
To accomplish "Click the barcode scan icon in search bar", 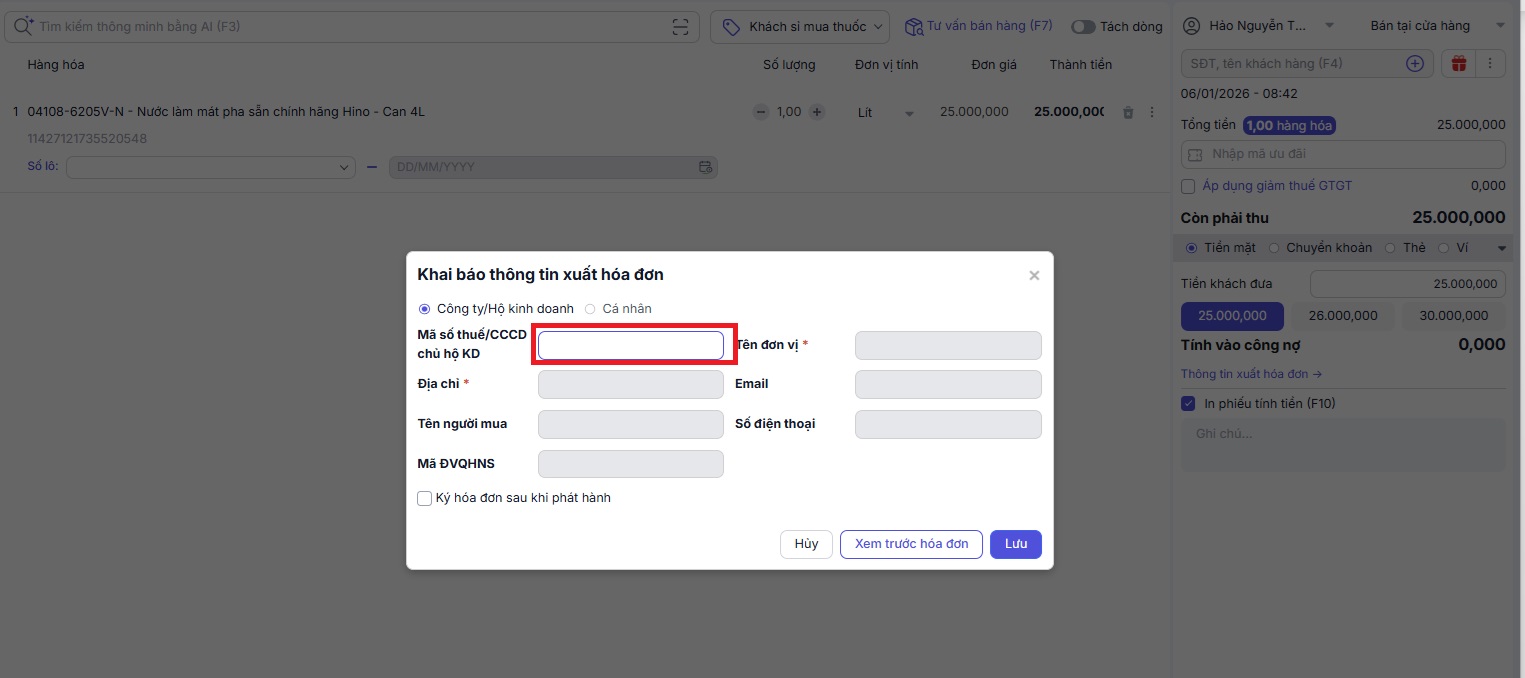I will 680,27.
